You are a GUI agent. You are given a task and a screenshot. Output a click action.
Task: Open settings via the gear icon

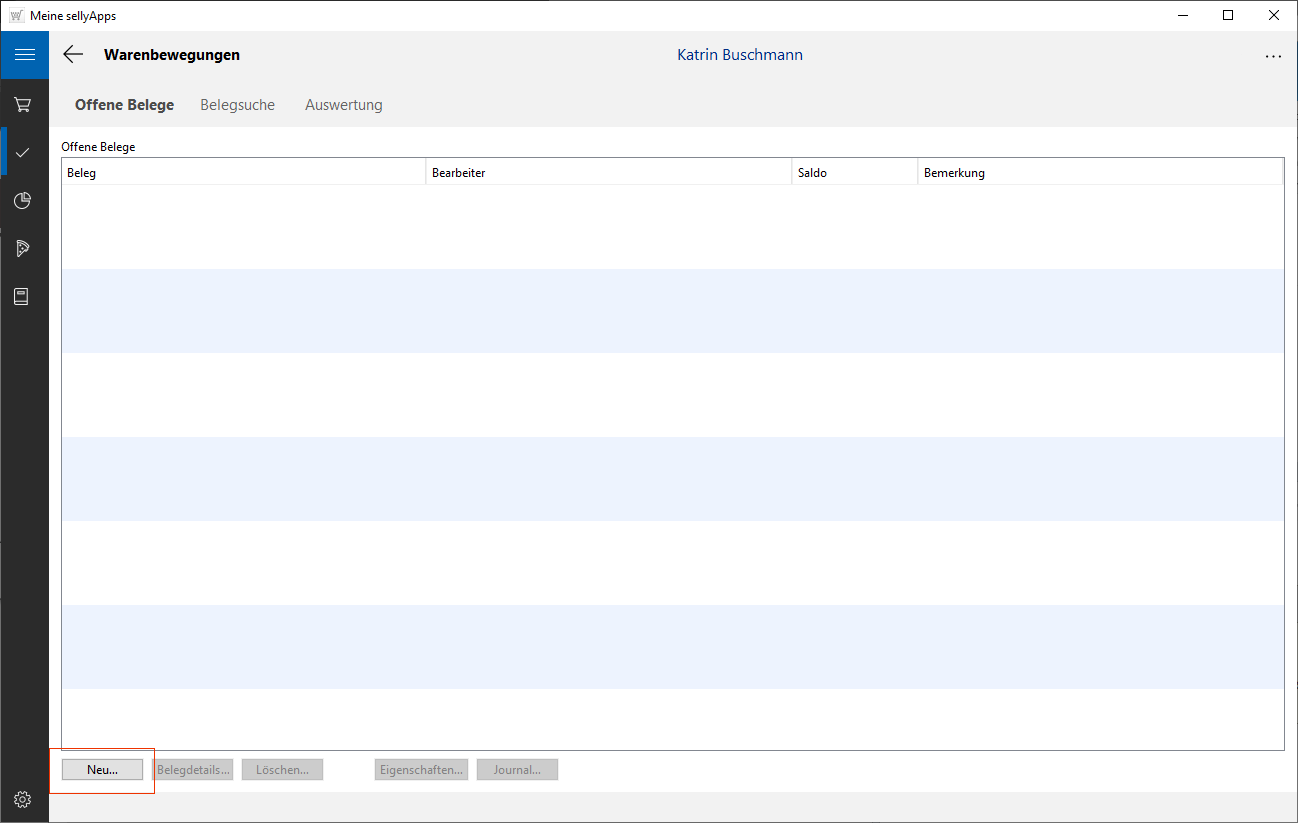[x=23, y=799]
